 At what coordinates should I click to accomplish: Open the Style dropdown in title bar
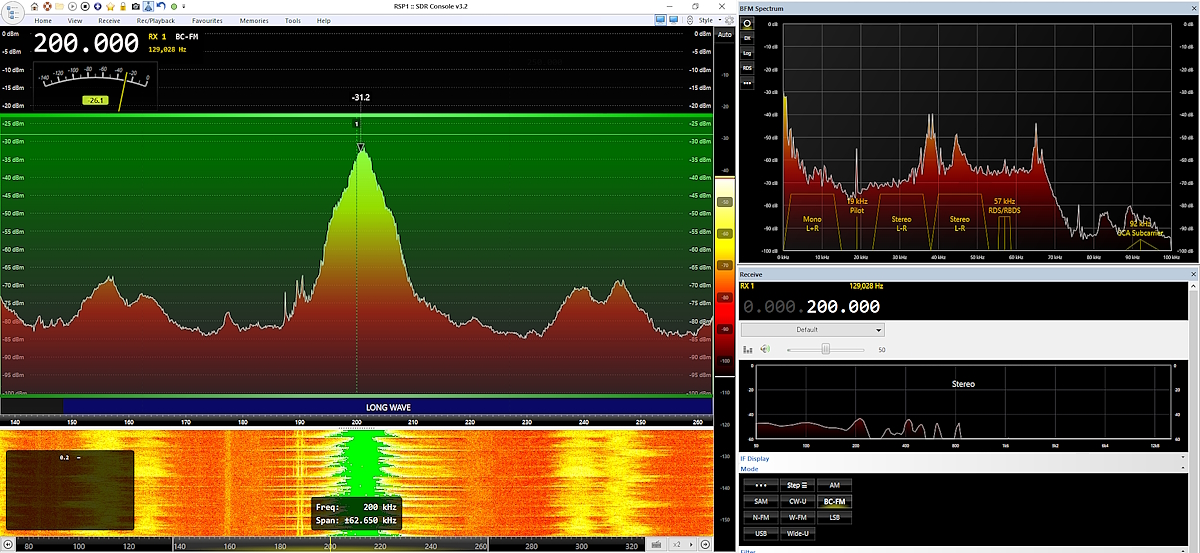click(x=708, y=20)
